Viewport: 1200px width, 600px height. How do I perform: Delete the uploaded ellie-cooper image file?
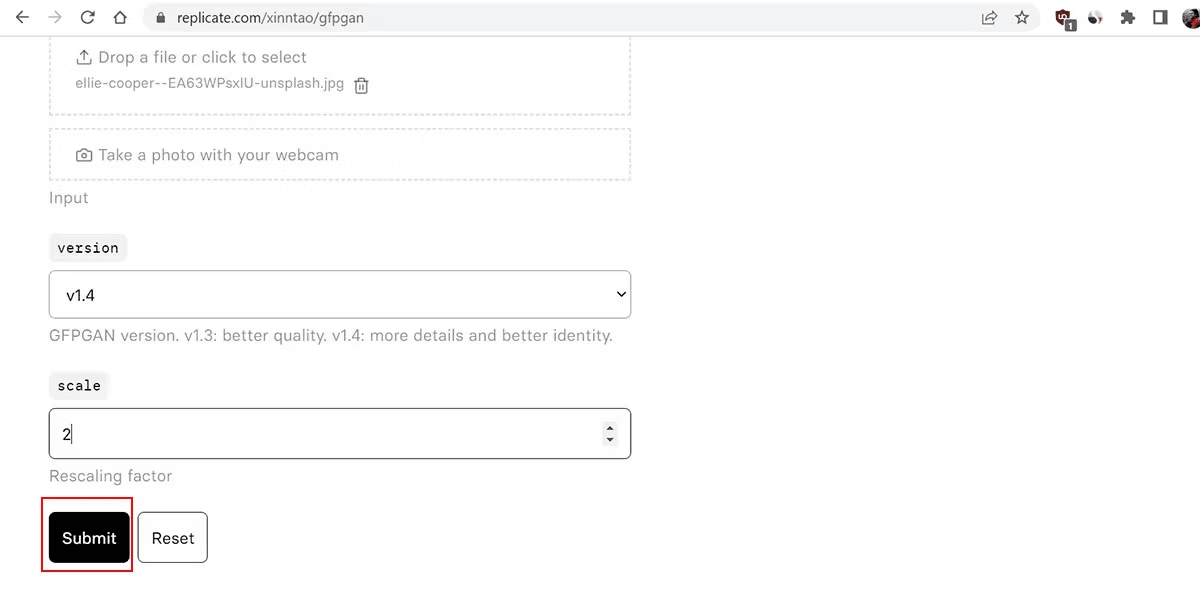(x=362, y=86)
